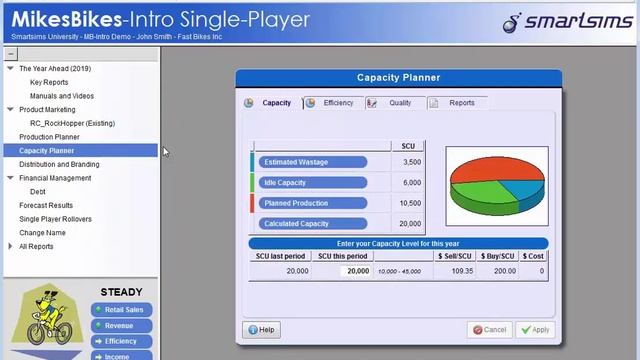640x360 pixels.
Task: Click the smartsims logo
Action: click(x=568, y=22)
